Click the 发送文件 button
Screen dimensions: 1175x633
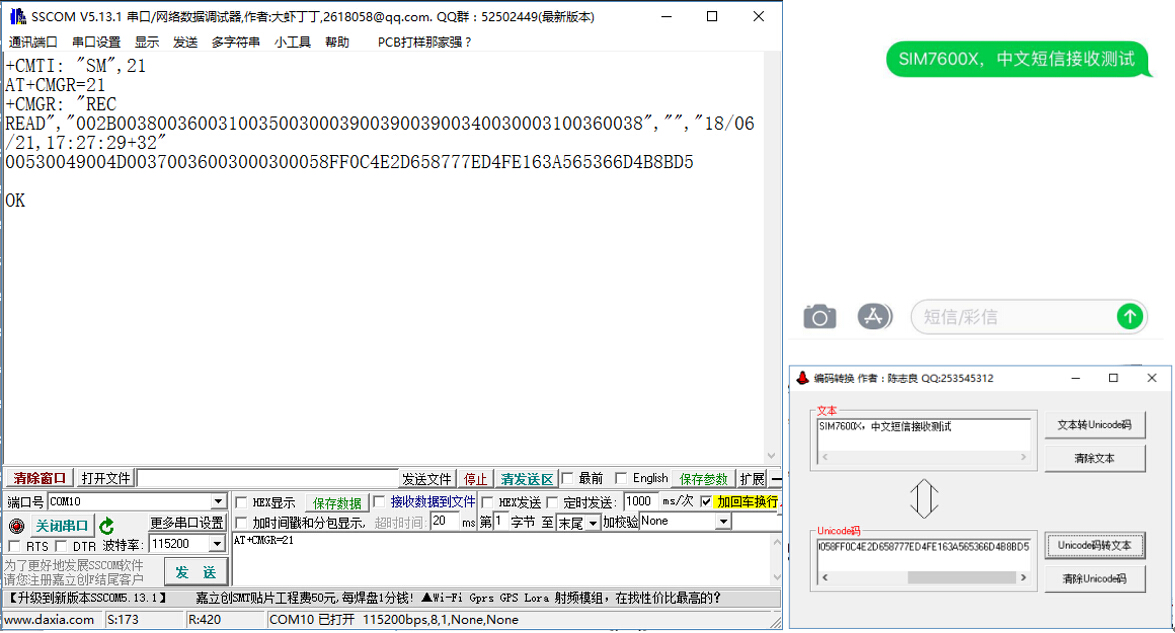(426, 479)
